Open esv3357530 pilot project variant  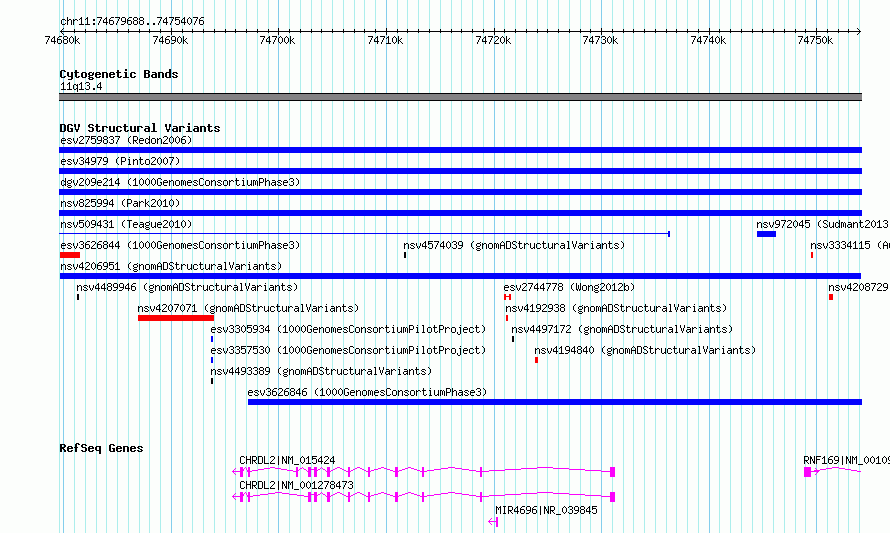point(348,350)
